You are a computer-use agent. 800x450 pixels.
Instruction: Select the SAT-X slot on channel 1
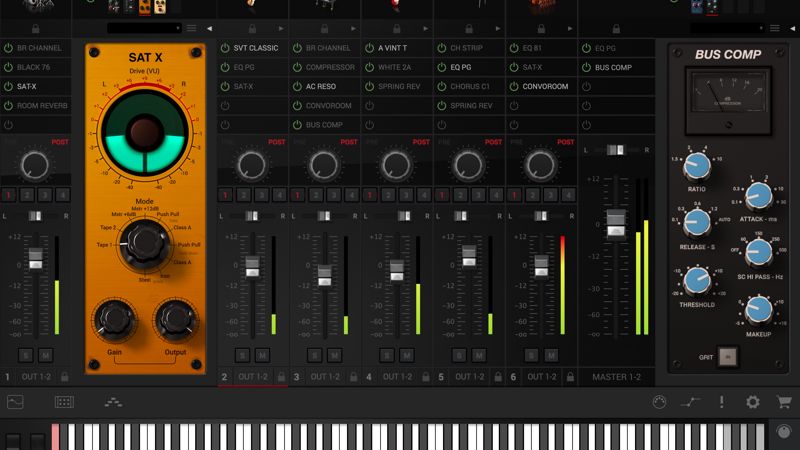(36, 87)
